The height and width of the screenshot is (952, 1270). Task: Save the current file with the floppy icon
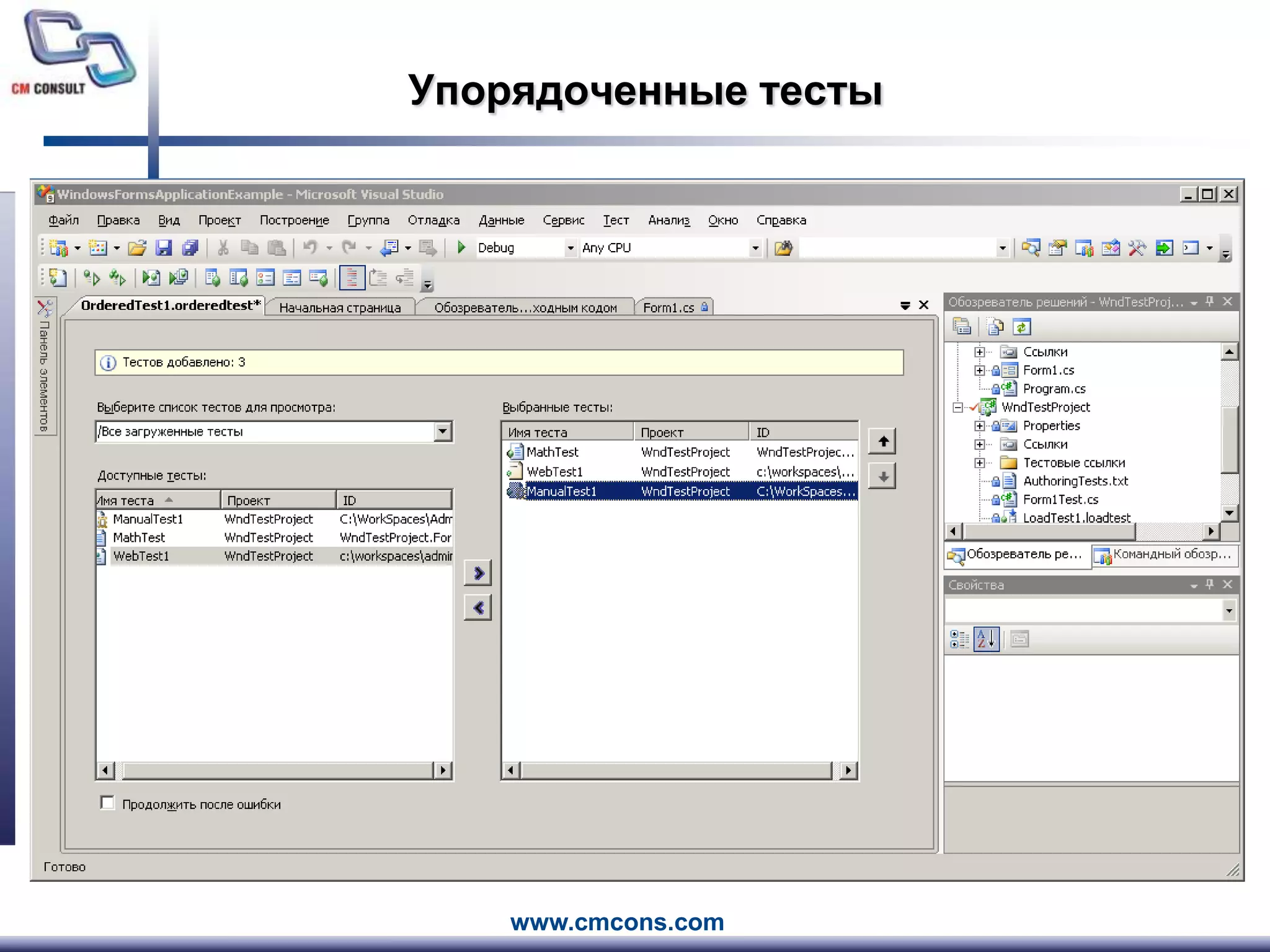pos(163,248)
